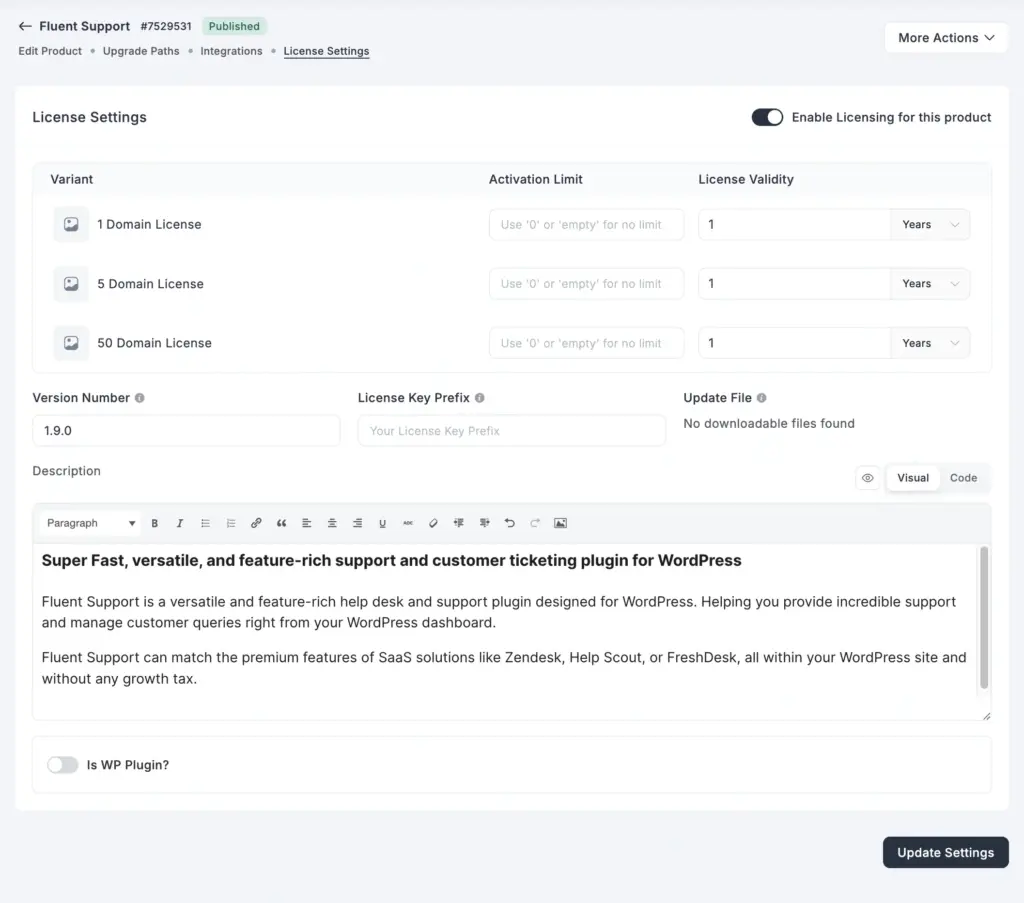Insert a bulleted list
This screenshot has height=903, width=1024.
point(205,523)
